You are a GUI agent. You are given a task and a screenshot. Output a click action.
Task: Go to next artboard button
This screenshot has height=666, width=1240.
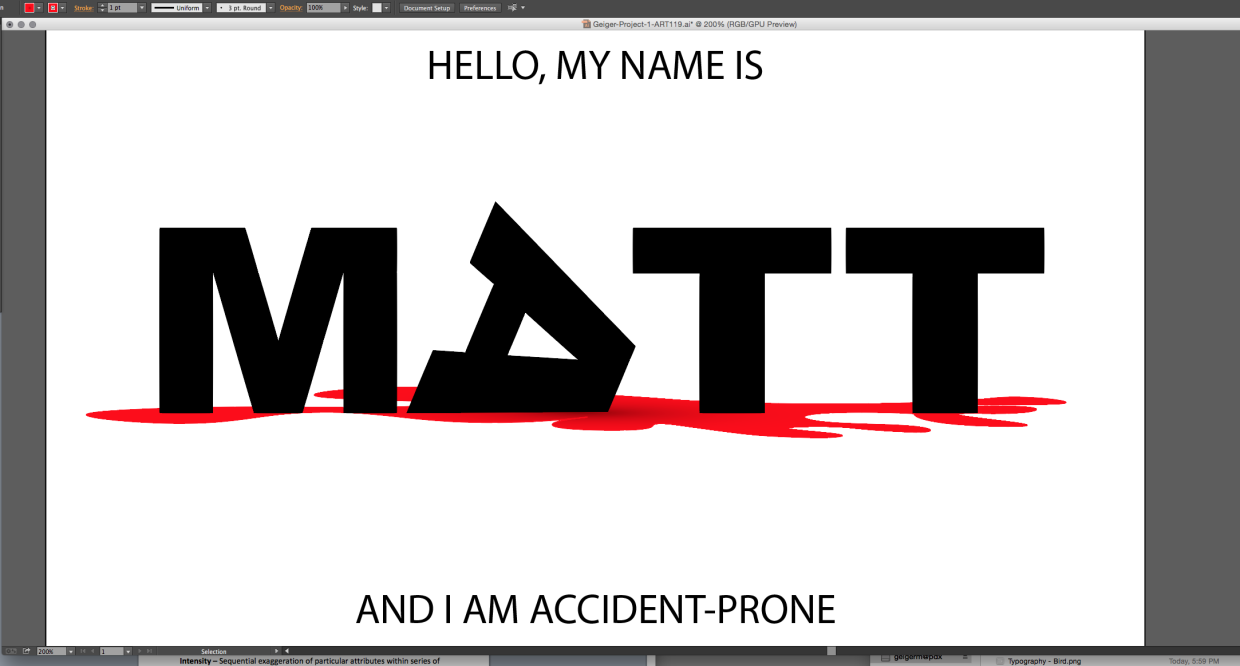point(139,651)
